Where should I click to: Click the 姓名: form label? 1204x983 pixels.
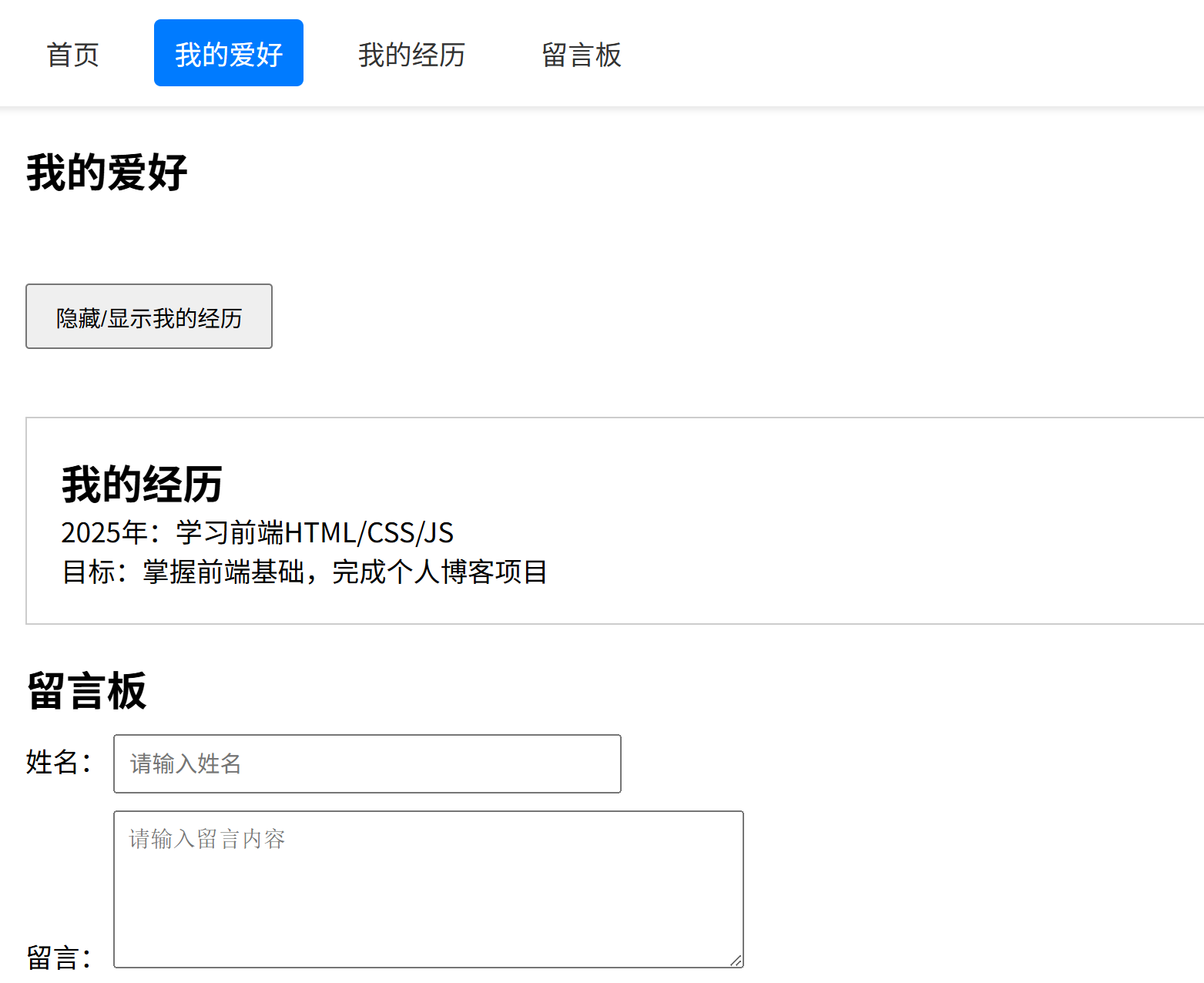59,762
